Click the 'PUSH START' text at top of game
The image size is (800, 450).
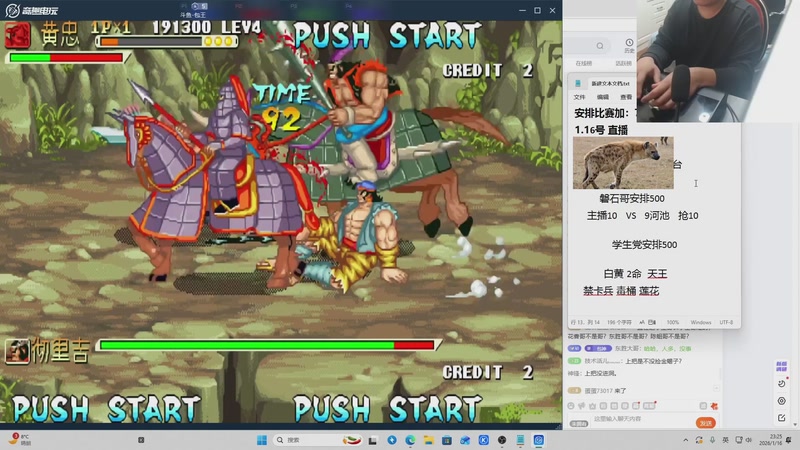[x=387, y=35]
